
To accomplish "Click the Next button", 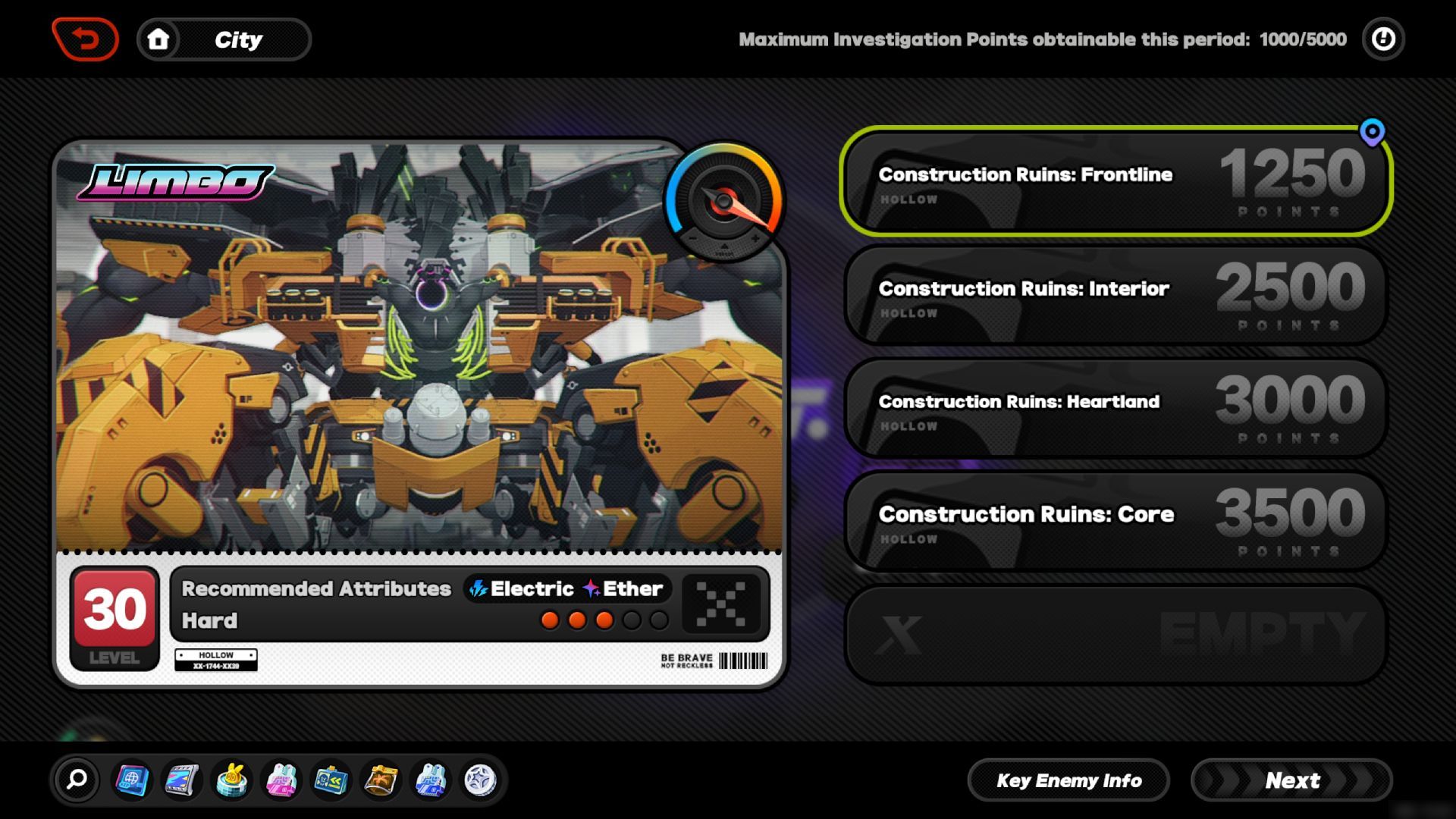I will tap(1291, 780).
